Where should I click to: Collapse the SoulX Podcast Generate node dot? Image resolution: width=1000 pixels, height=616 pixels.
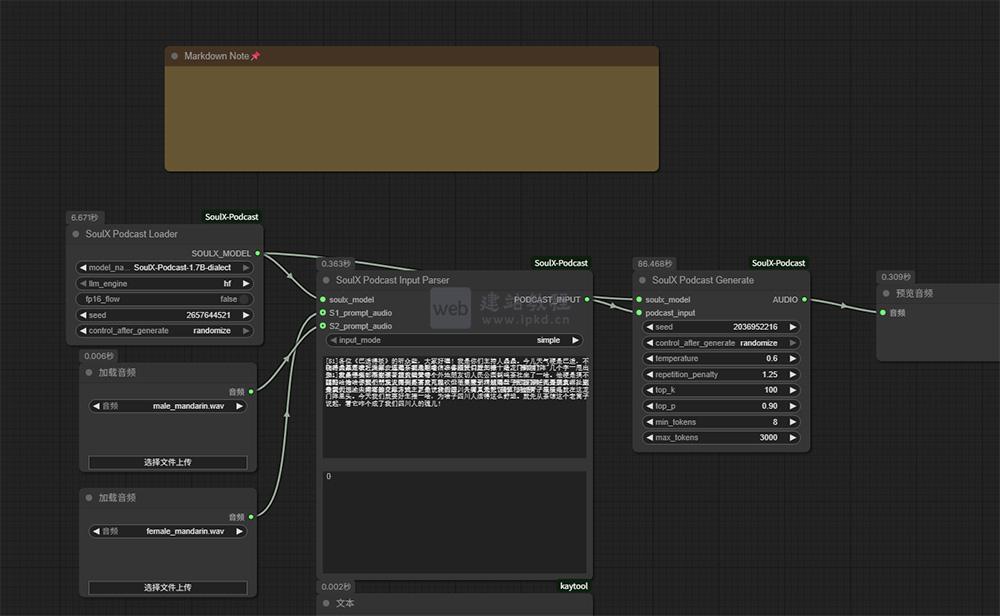[x=642, y=281]
